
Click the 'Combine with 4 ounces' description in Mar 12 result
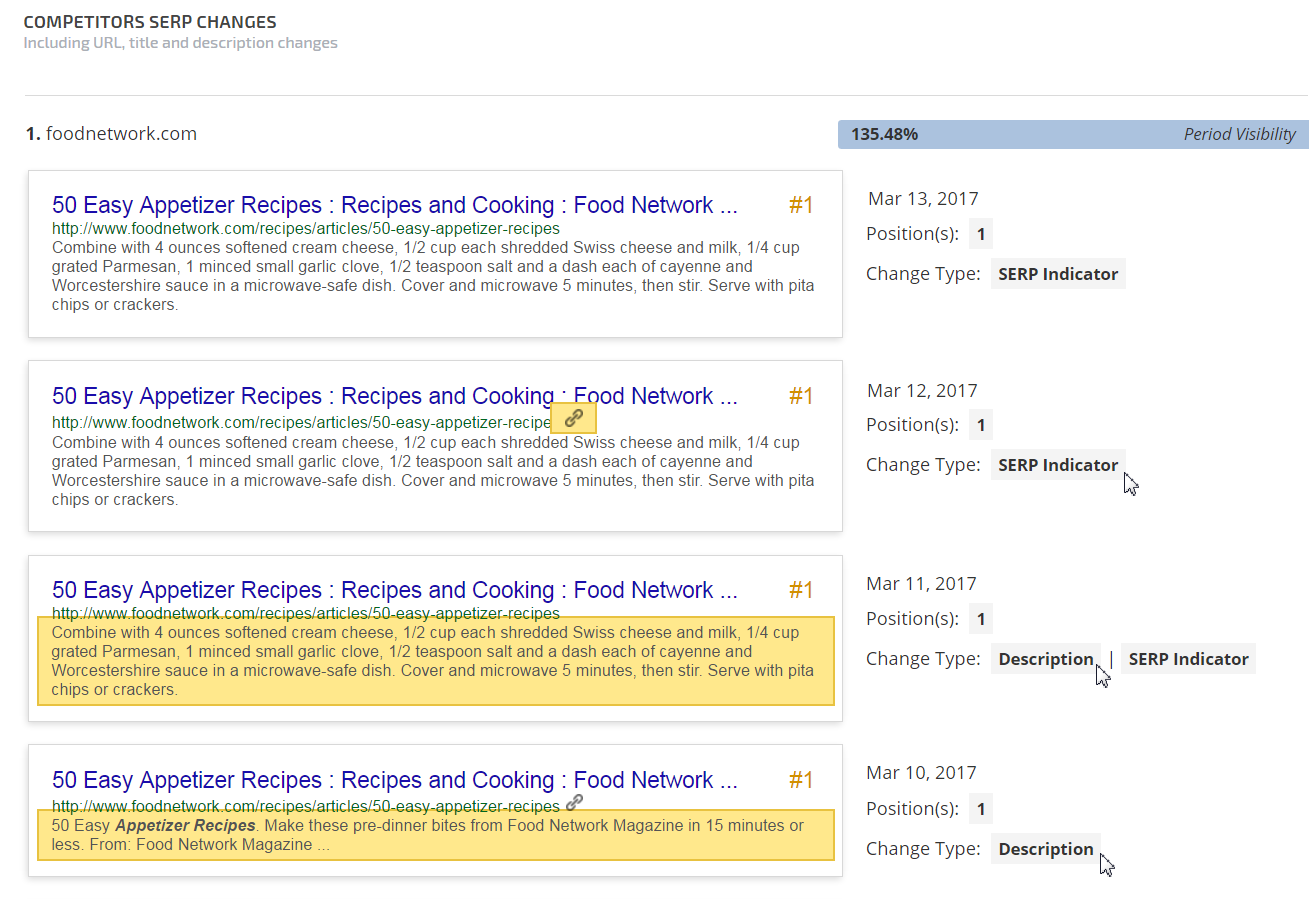coord(433,471)
